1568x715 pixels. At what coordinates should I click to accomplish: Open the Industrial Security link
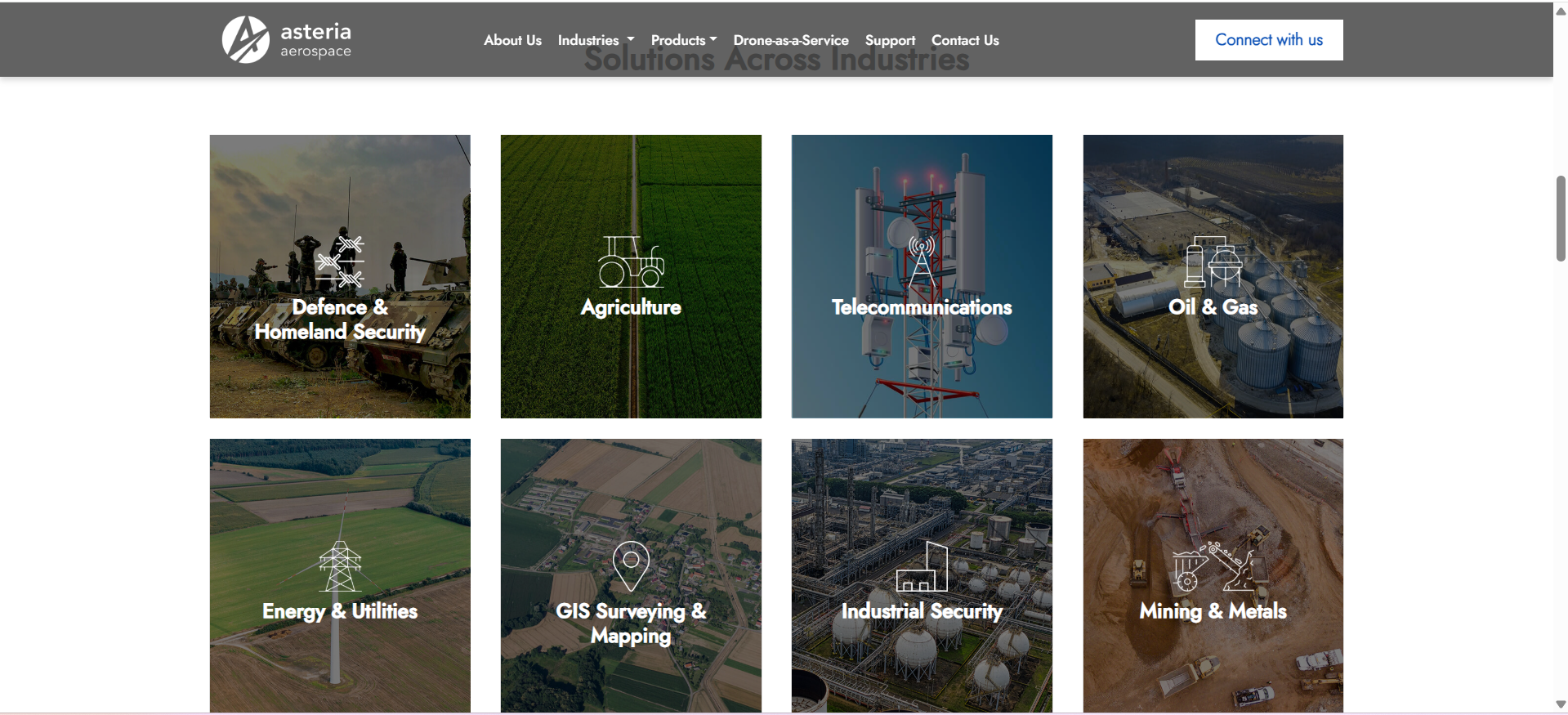click(x=922, y=611)
